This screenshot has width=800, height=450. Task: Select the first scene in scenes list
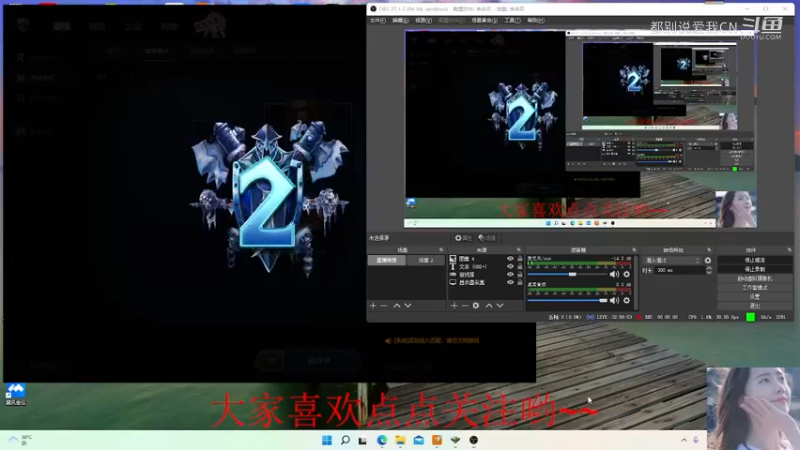[x=387, y=260]
